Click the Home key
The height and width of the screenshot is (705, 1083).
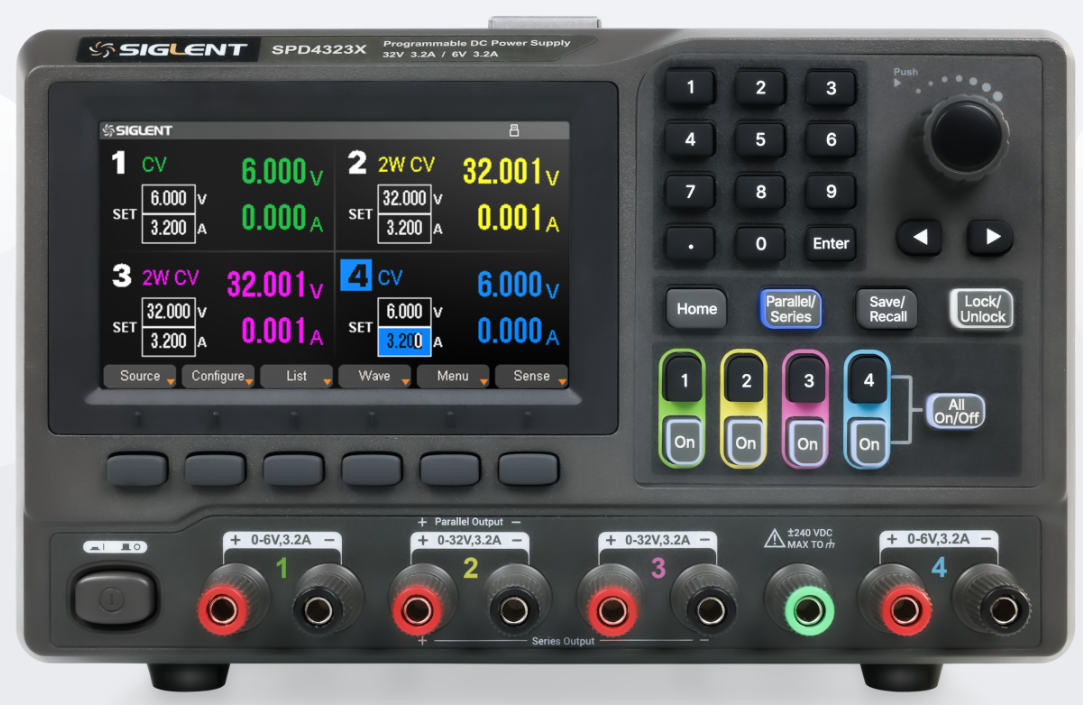pyautogui.click(x=696, y=309)
